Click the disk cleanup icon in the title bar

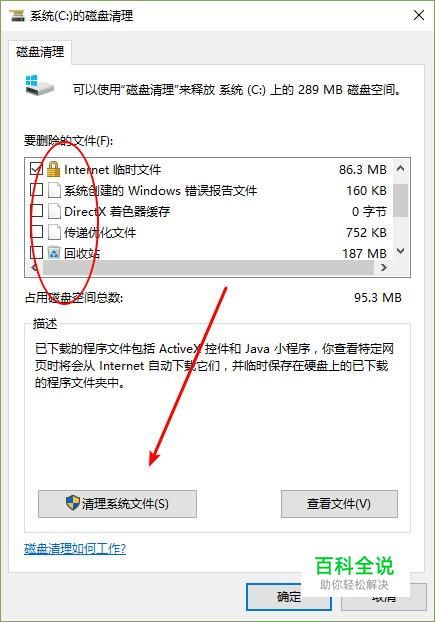pos(17,16)
